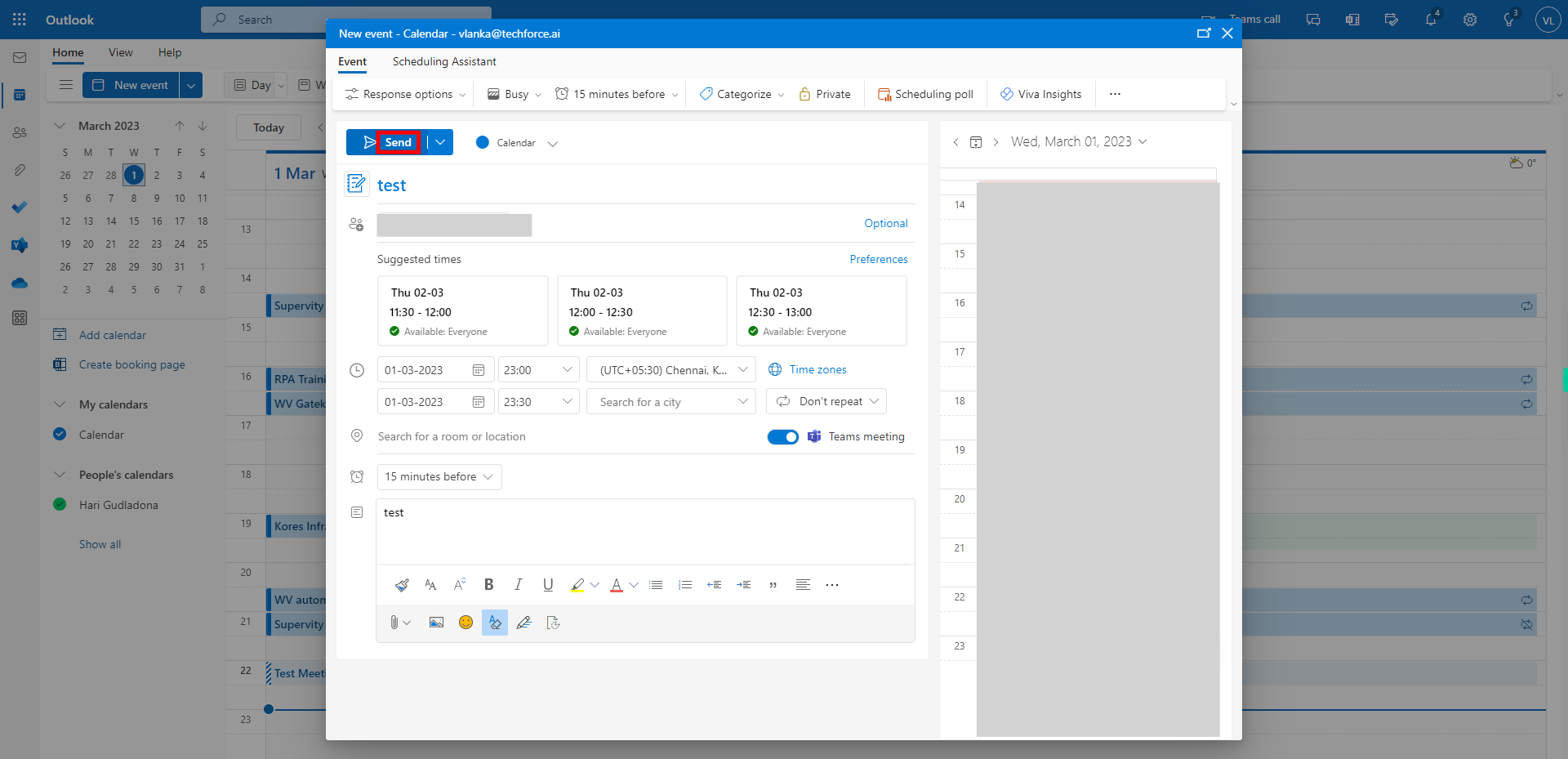The width and height of the screenshot is (1568, 759).
Task: Go to next day in side calendar
Action: click(996, 142)
